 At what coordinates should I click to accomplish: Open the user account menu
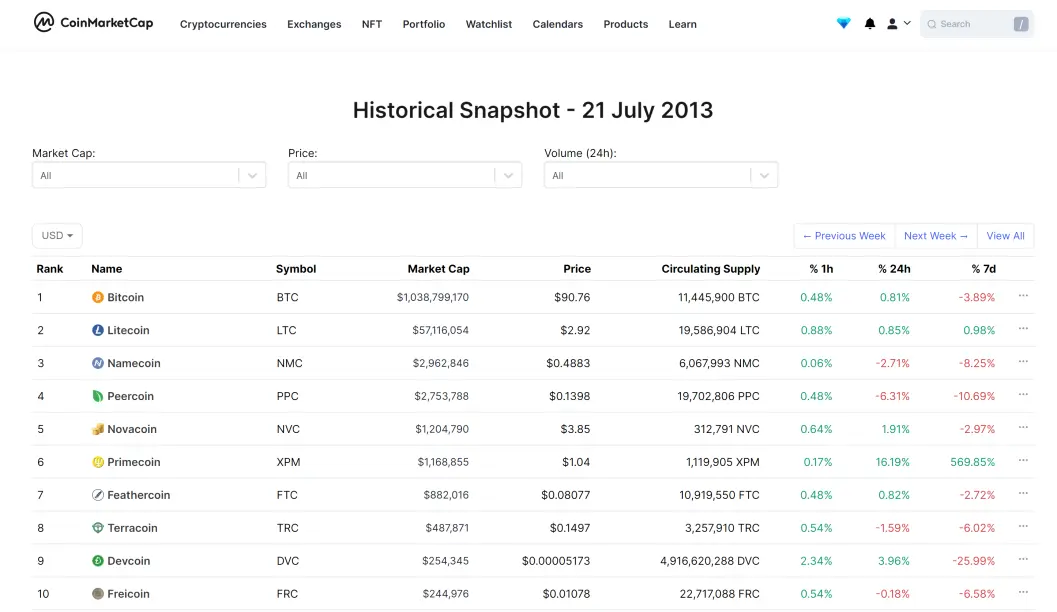tap(899, 24)
